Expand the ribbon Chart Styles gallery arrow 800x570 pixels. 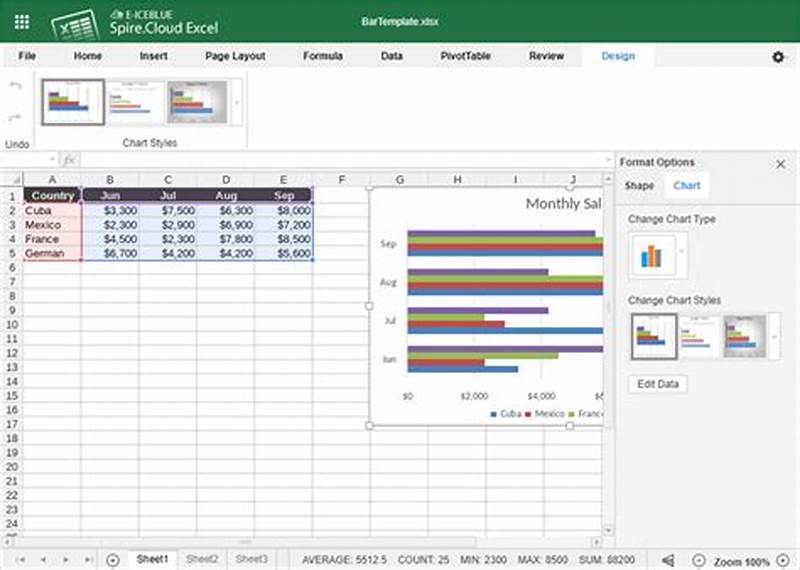click(x=237, y=103)
